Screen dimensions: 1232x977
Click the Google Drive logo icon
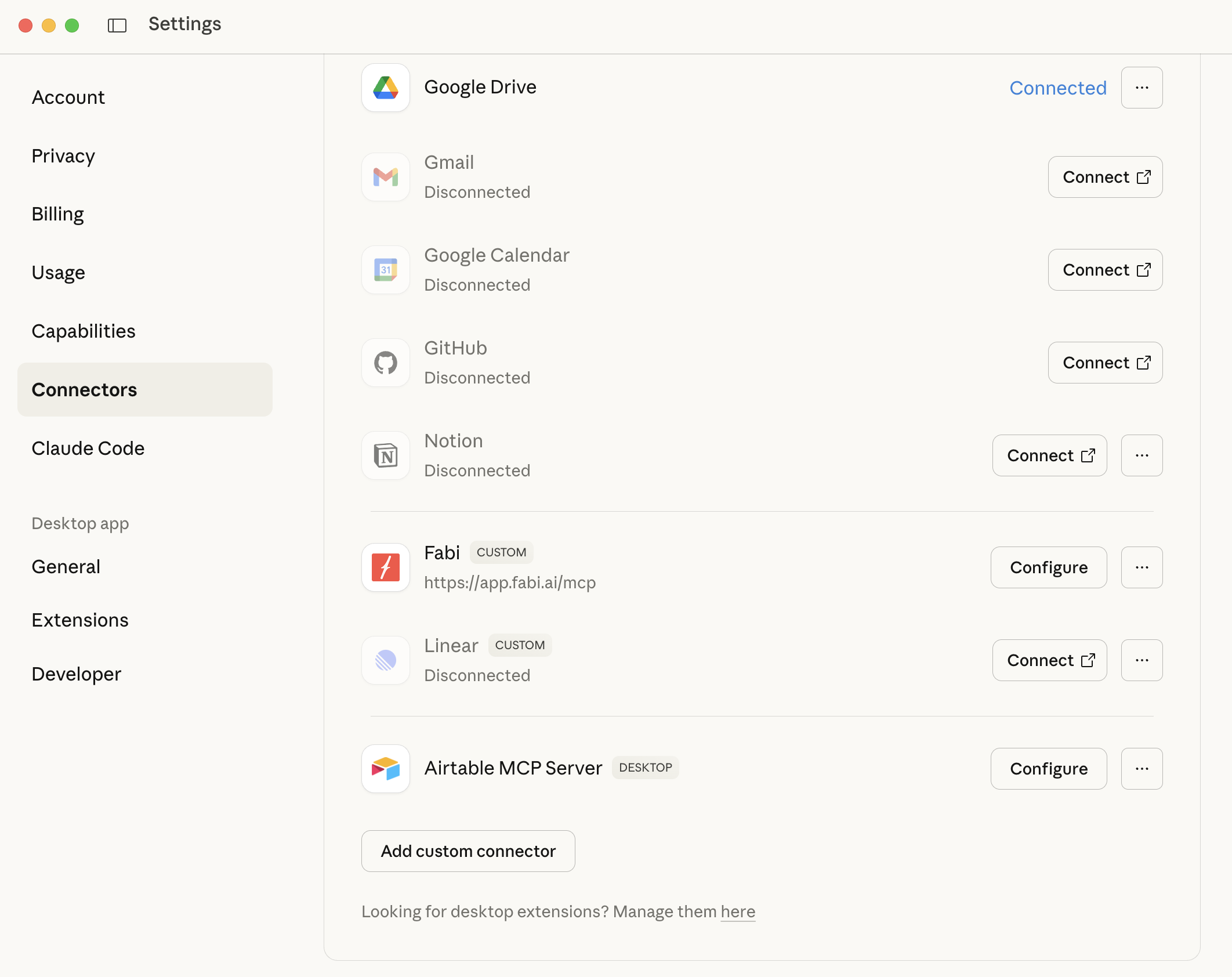click(386, 88)
